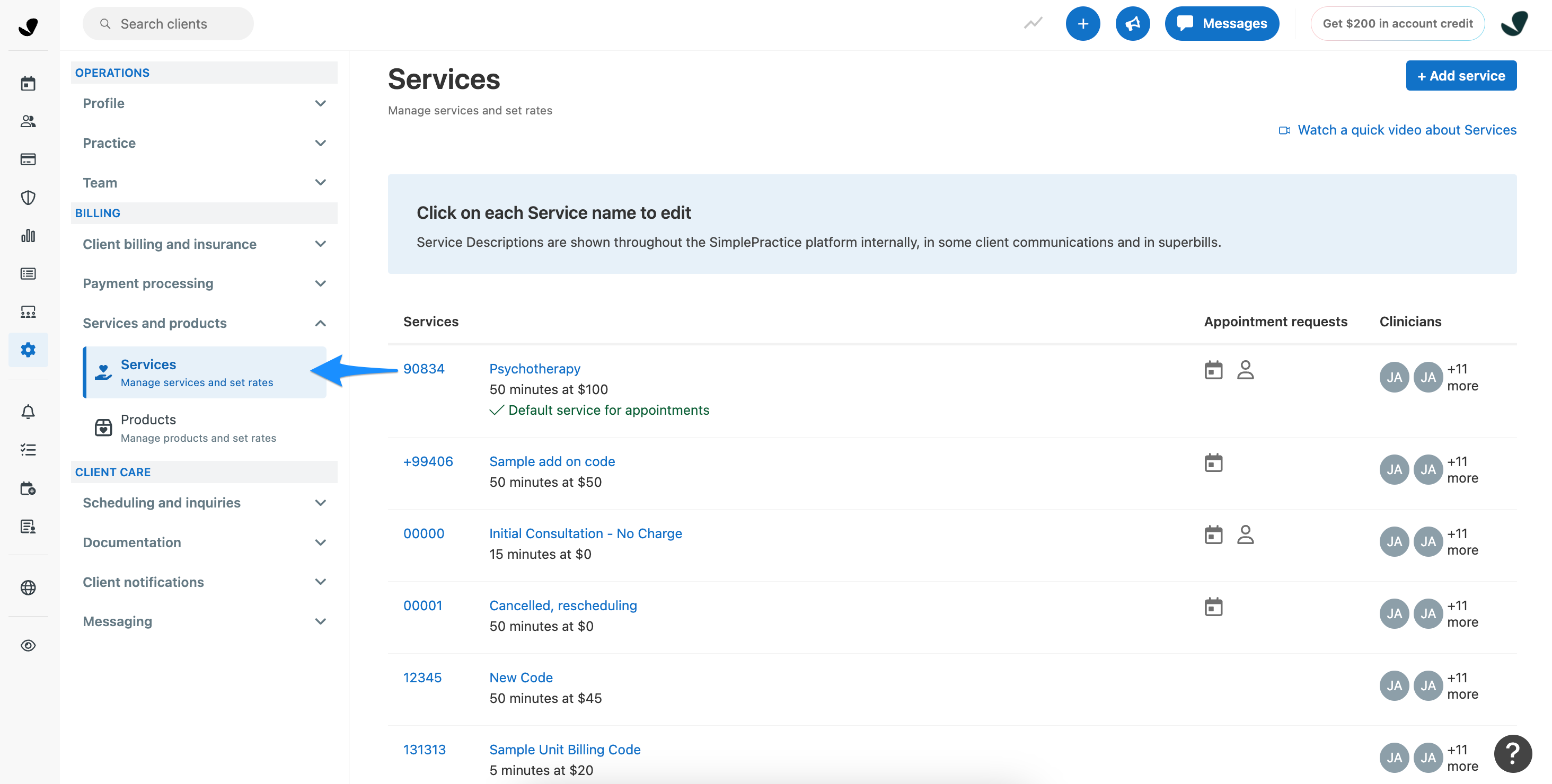
Task: Open the calendar icon in left sidebar
Action: click(28, 83)
